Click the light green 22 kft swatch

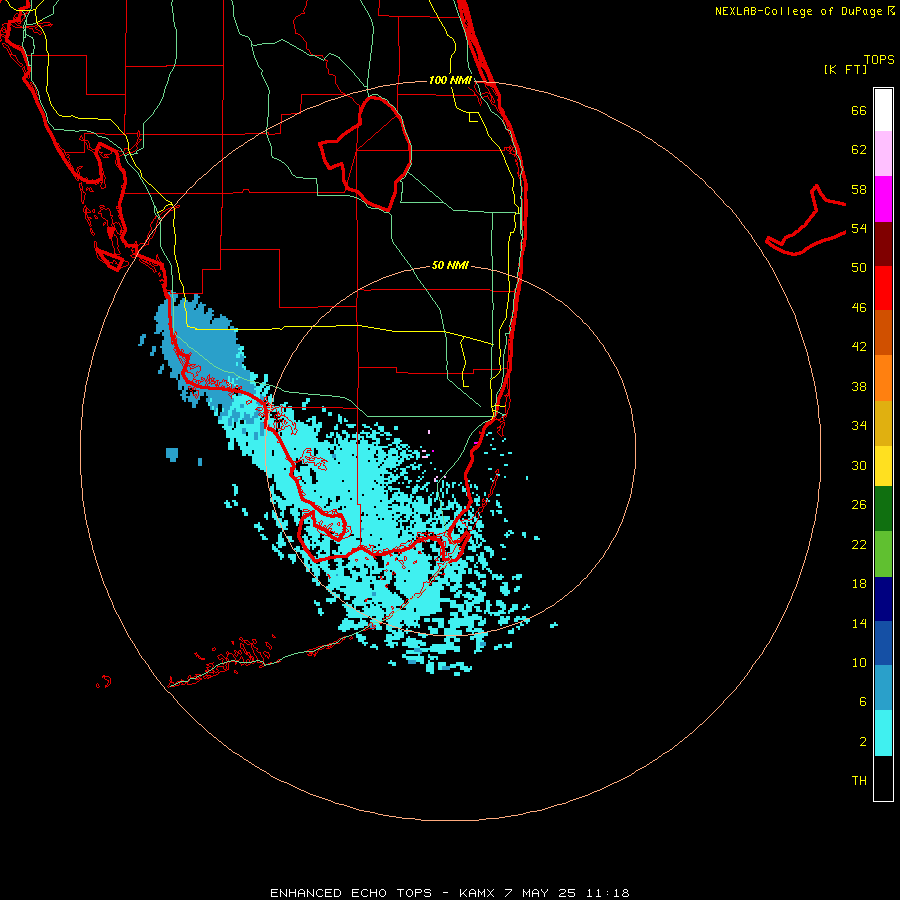coord(883,554)
